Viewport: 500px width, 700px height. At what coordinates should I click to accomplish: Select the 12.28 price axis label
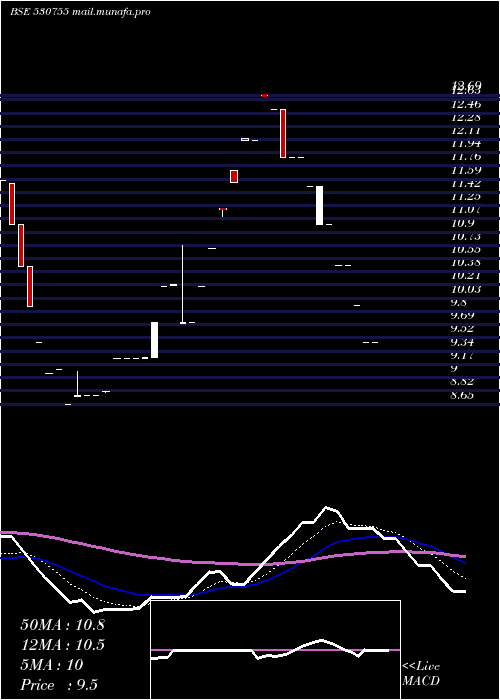click(x=466, y=117)
